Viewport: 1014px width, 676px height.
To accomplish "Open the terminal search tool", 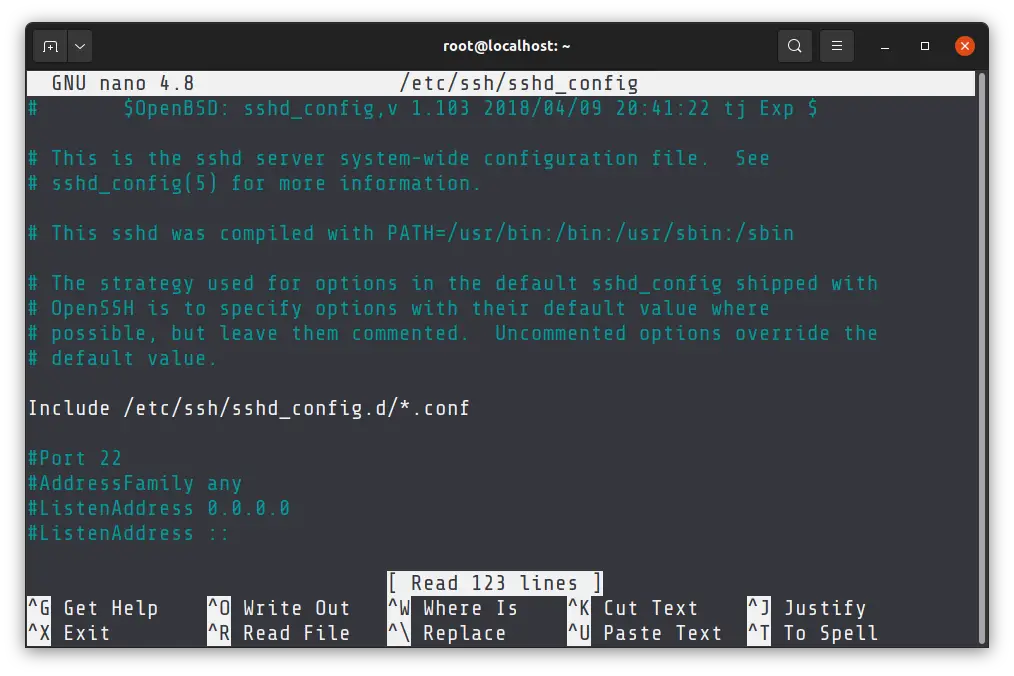I will pyautogui.click(x=794, y=45).
